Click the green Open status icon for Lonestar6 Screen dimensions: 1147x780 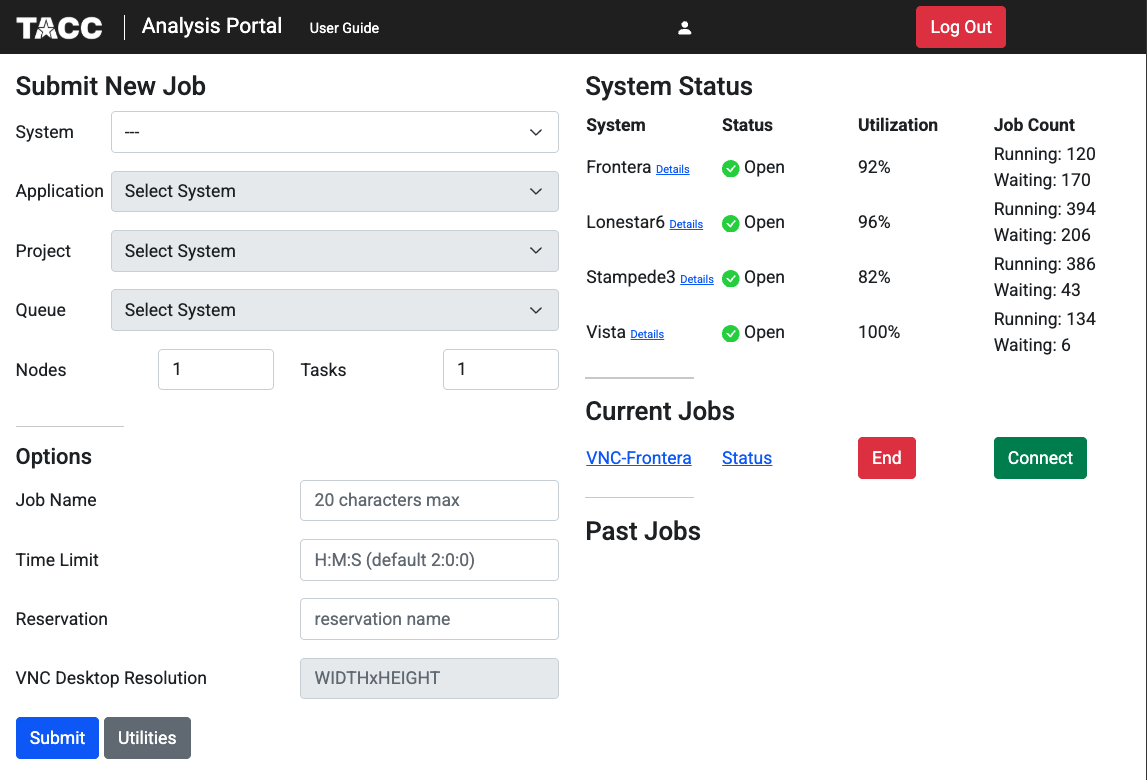[729, 222]
